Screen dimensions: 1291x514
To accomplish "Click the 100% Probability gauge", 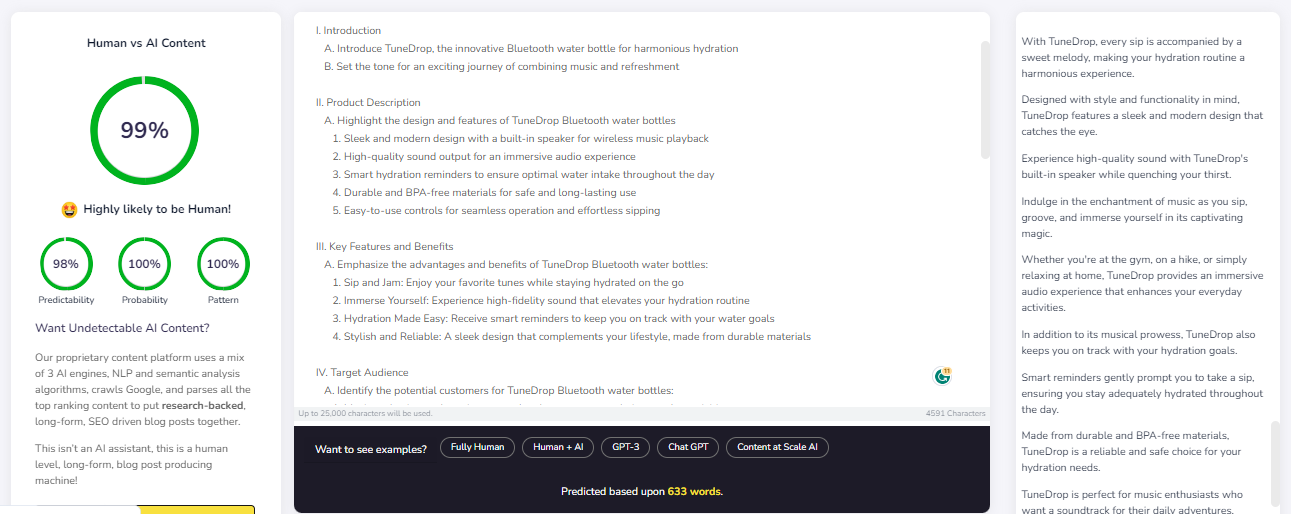I will (x=145, y=264).
